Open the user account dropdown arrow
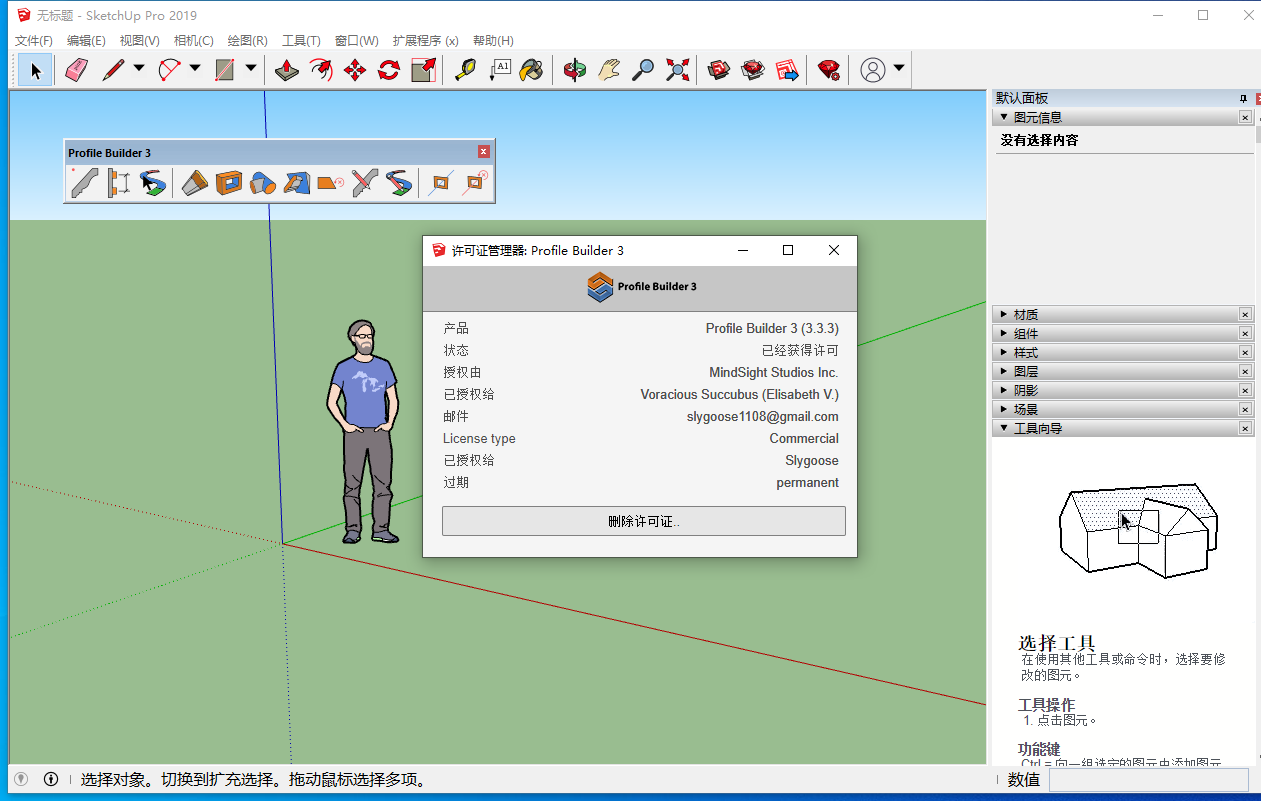Screen dimensions: 1261x801 [899, 69]
